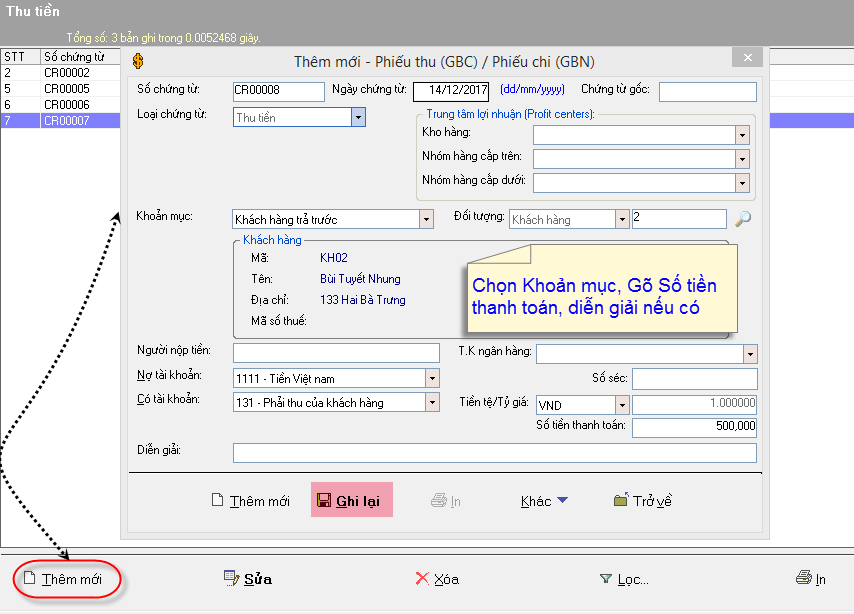
Task: Click Thêm mới button inside the dialog
Action: click(250, 501)
